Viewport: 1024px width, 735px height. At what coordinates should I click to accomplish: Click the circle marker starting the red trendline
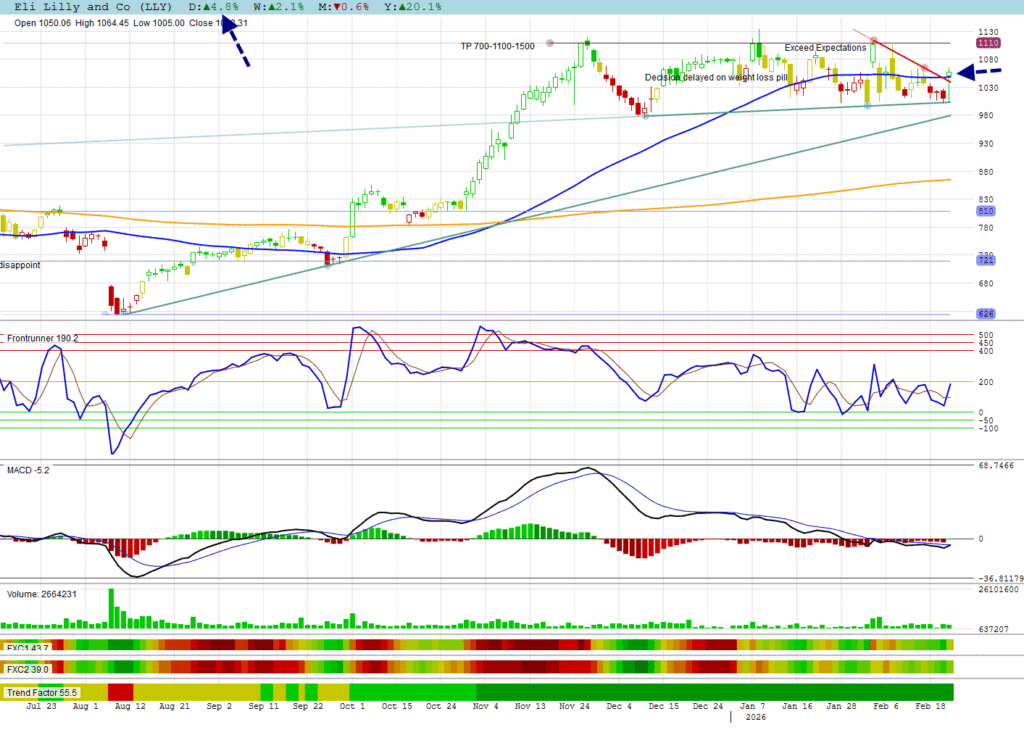point(874,41)
